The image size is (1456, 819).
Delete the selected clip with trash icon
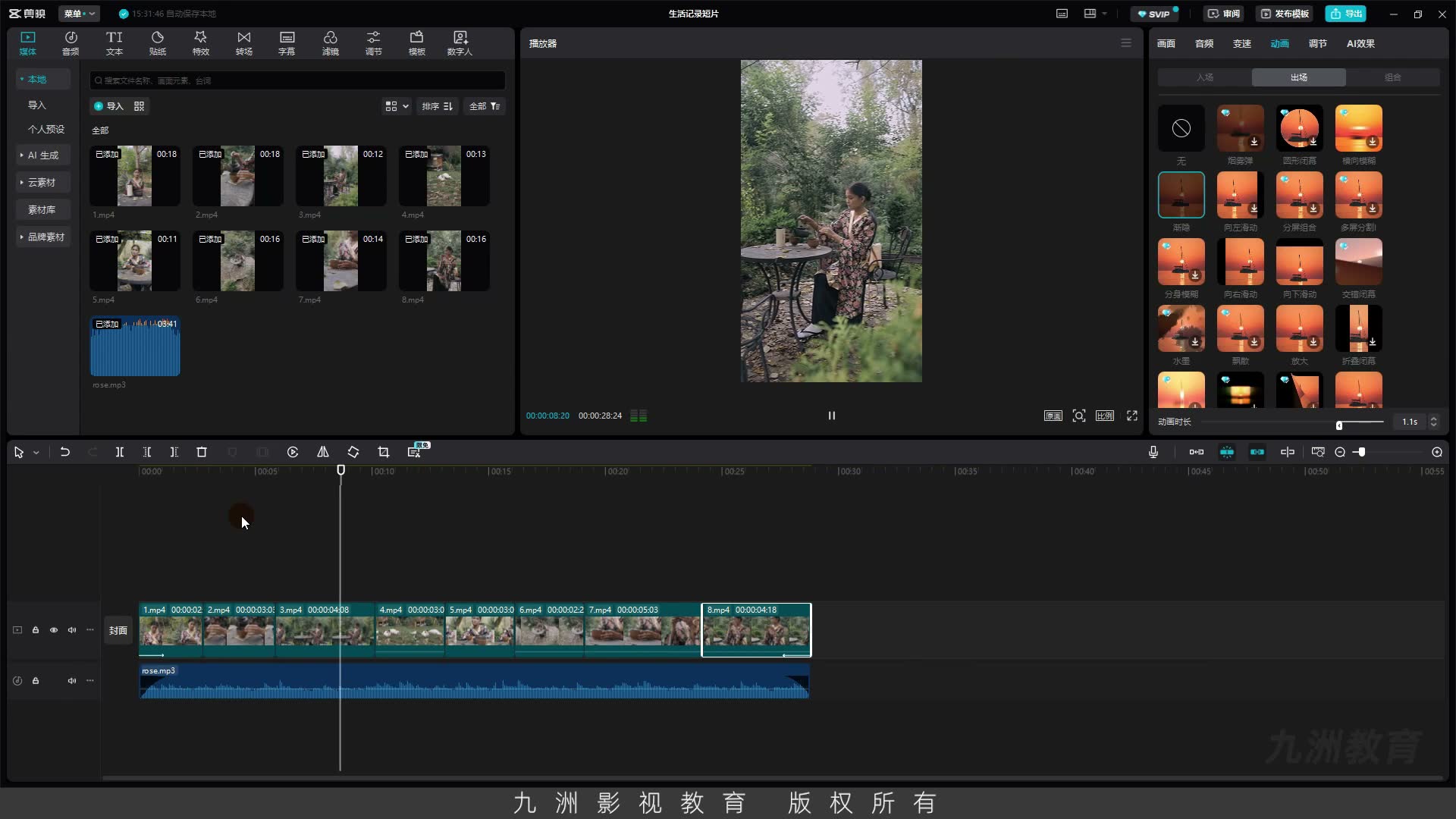click(202, 452)
